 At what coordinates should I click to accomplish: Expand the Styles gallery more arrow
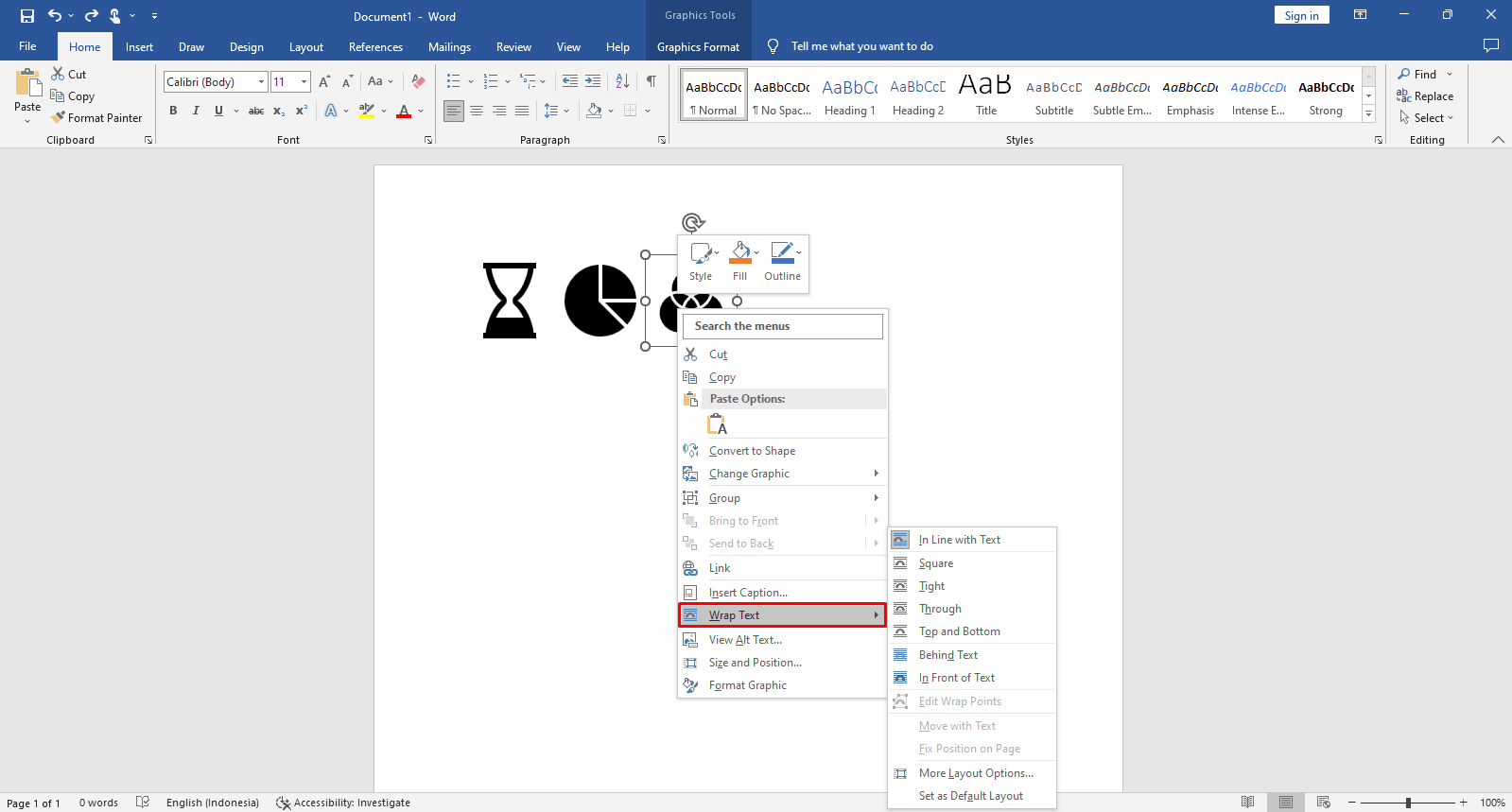click(1368, 113)
